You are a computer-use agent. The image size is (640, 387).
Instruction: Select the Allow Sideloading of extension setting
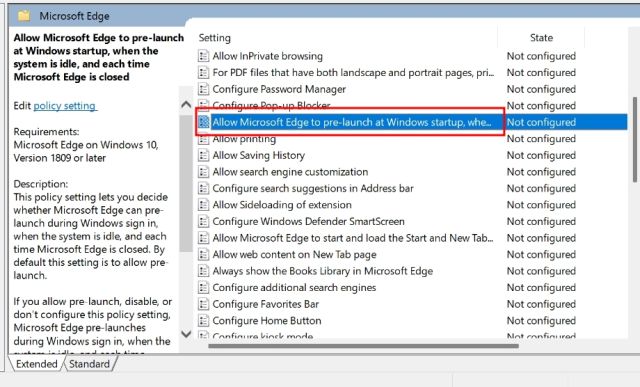point(282,205)
